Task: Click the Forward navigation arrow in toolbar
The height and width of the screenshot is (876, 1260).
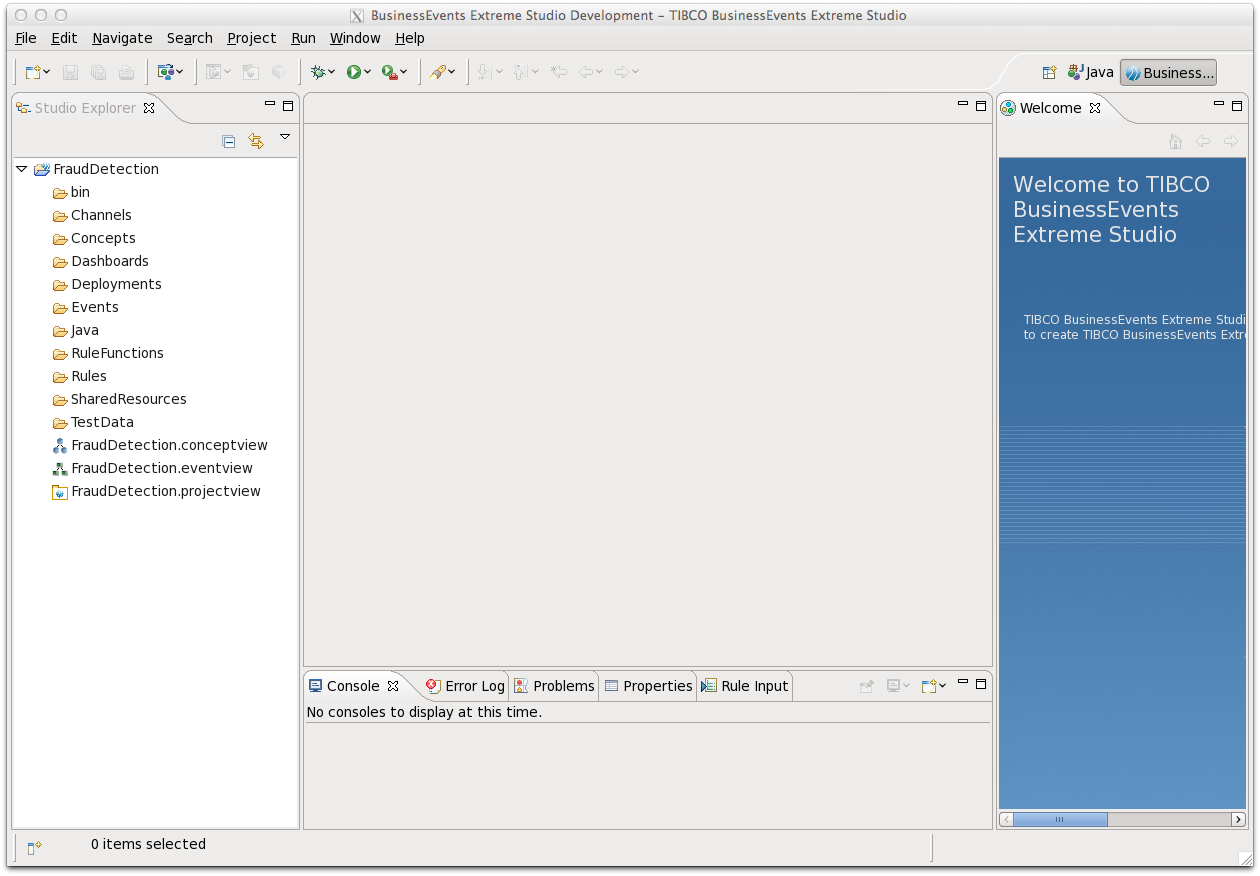Action: point(621,72)
